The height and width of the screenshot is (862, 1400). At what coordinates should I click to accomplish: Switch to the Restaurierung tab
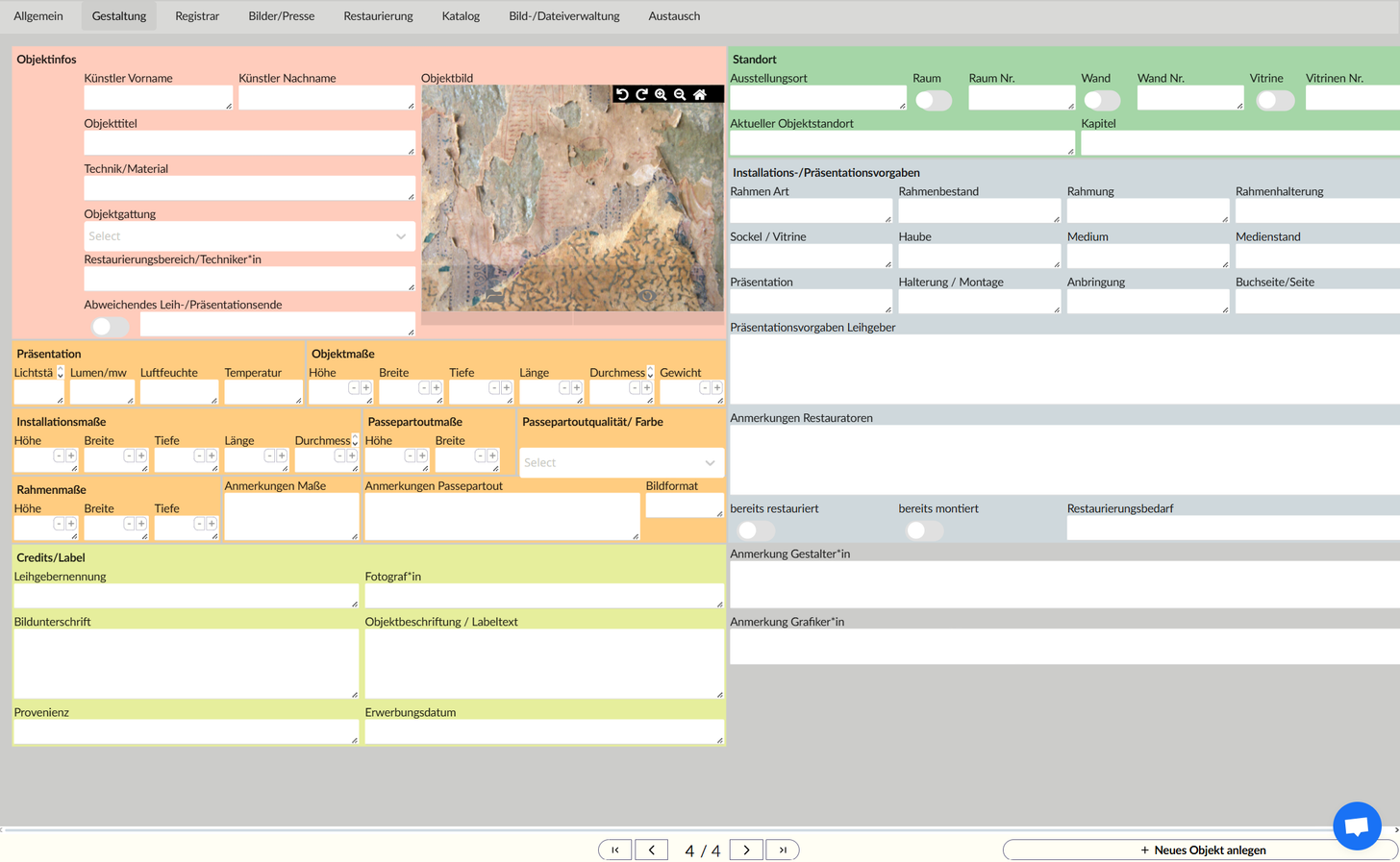(x=378, y=16)
